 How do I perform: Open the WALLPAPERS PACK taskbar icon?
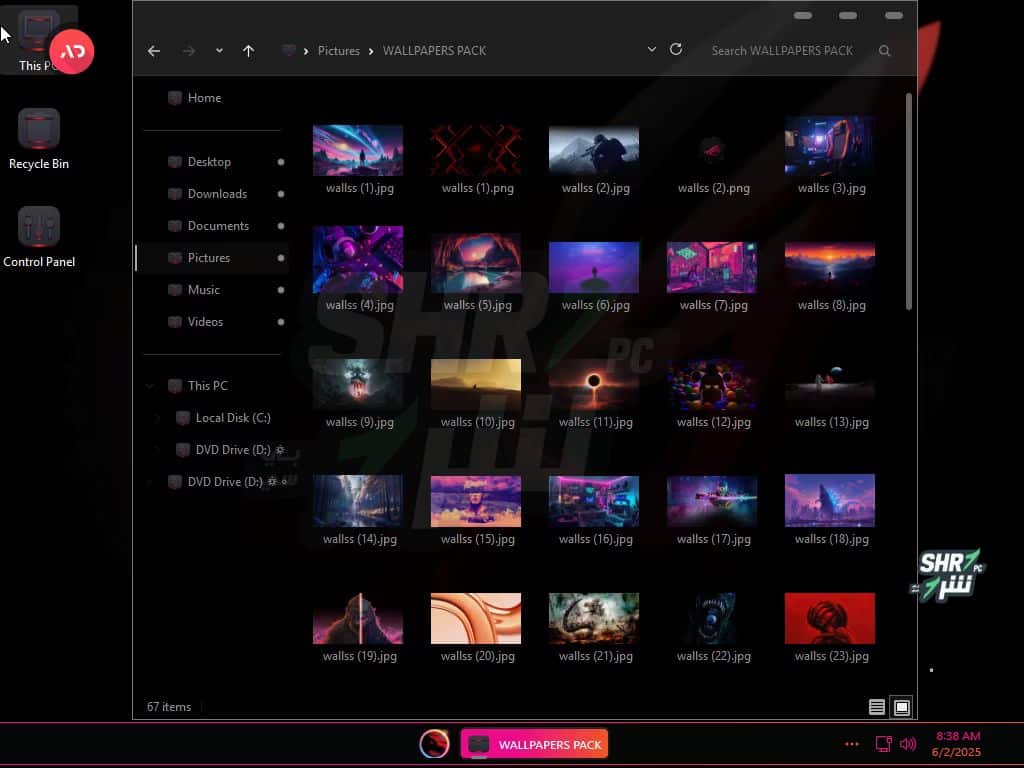point(534,744)
